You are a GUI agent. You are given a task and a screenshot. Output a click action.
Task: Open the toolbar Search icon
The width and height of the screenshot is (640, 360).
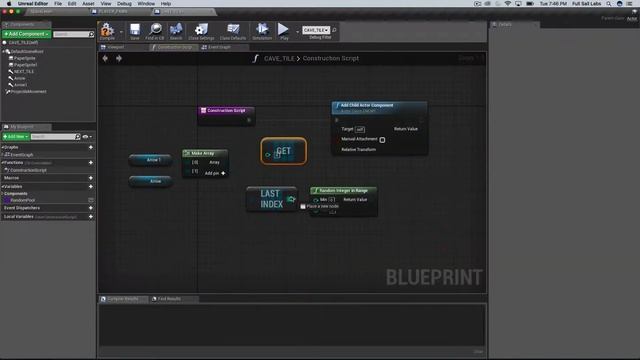point(176,31)
